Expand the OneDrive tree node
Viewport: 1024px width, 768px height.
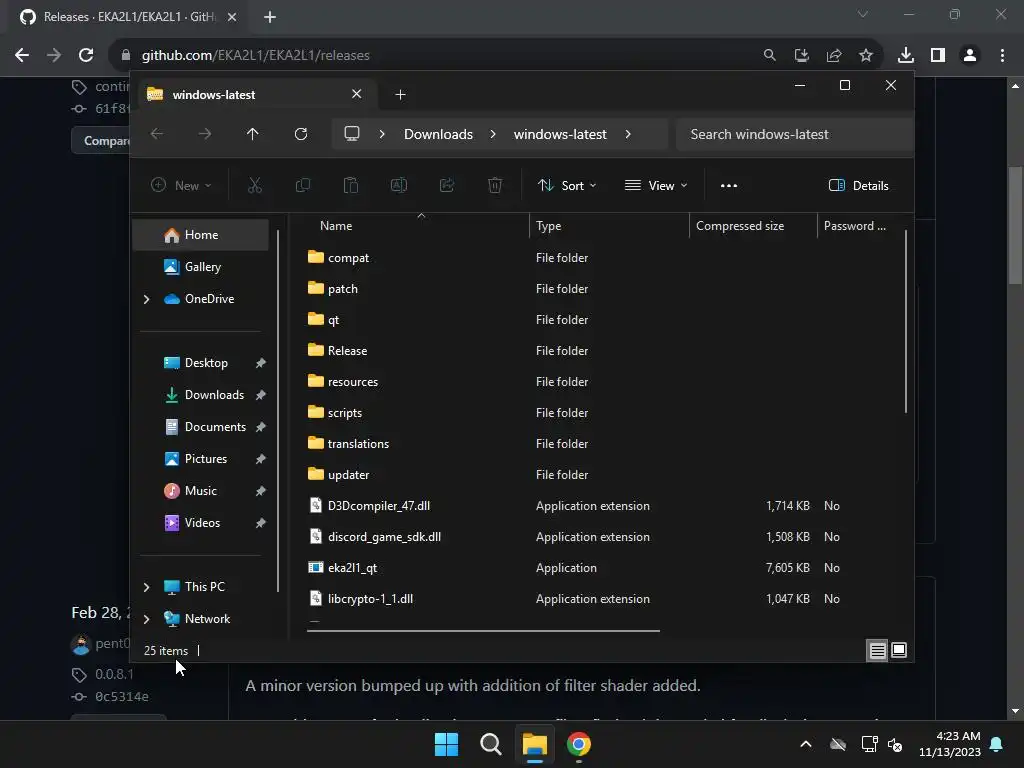coord(146,299)
